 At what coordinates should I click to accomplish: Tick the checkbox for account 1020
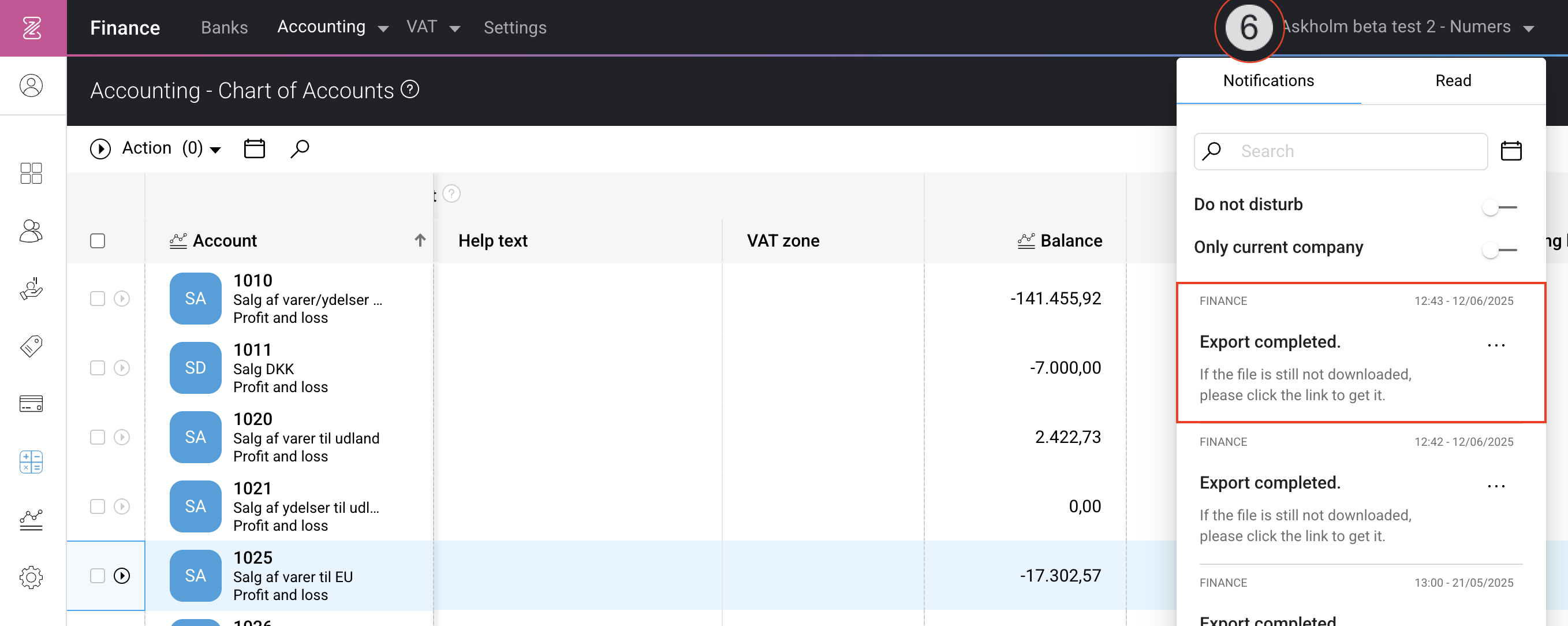coord(98,437)
